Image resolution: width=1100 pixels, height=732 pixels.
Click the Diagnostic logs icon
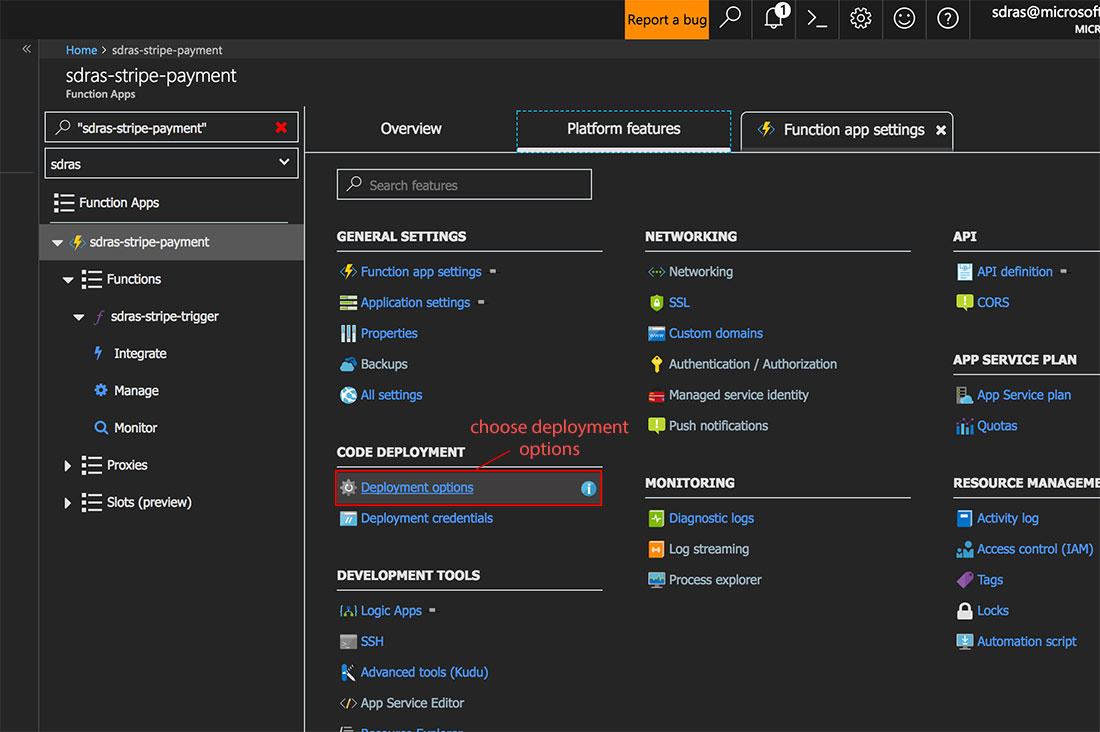pyautogui.click(x=656, y=519)
